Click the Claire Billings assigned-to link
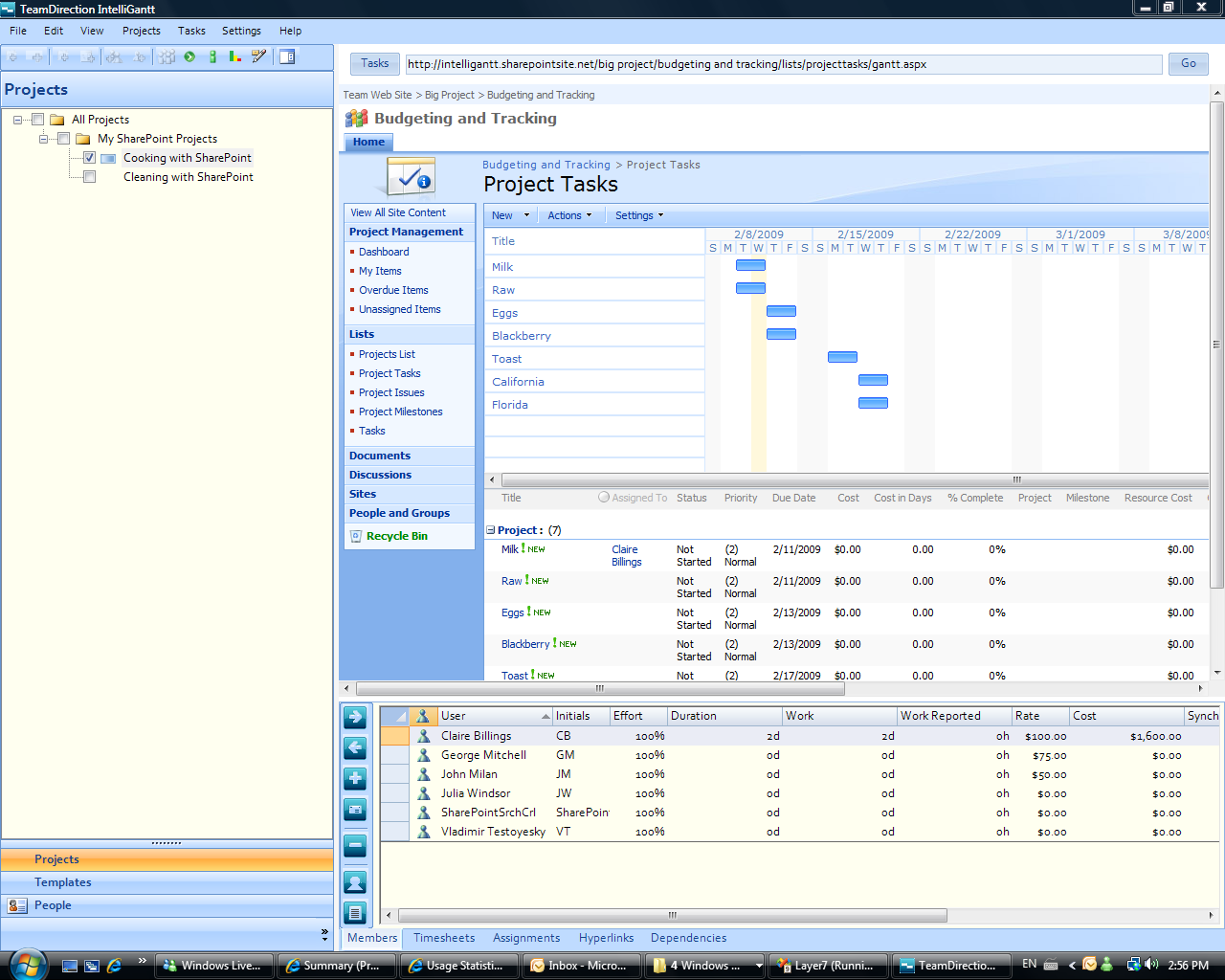Image resolution: width=1225 pixels, height=980 pixels. pyautogui.click(x=626, y=555)
